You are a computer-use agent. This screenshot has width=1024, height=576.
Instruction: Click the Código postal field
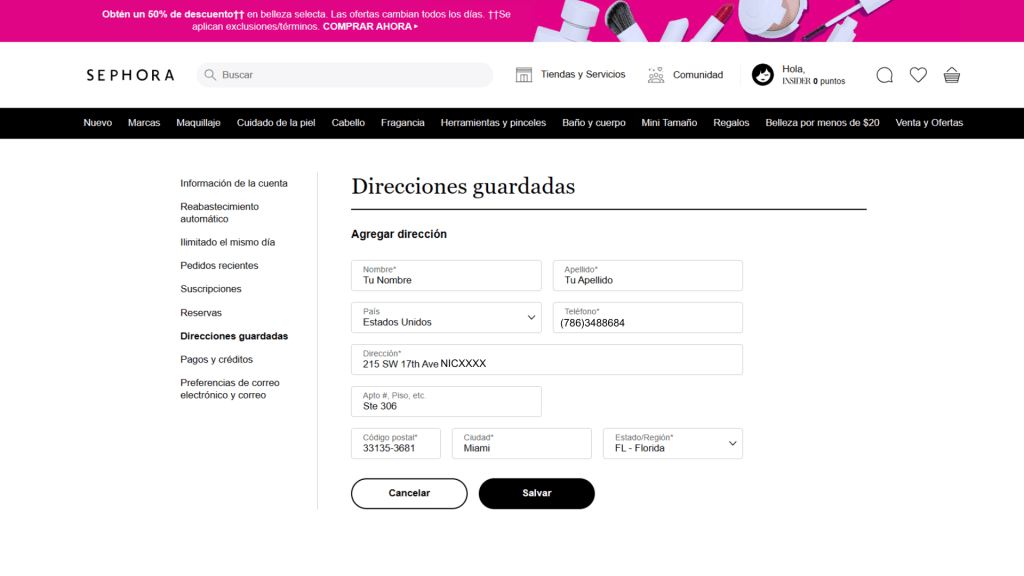pyautogui.click(x=396, y=443)
